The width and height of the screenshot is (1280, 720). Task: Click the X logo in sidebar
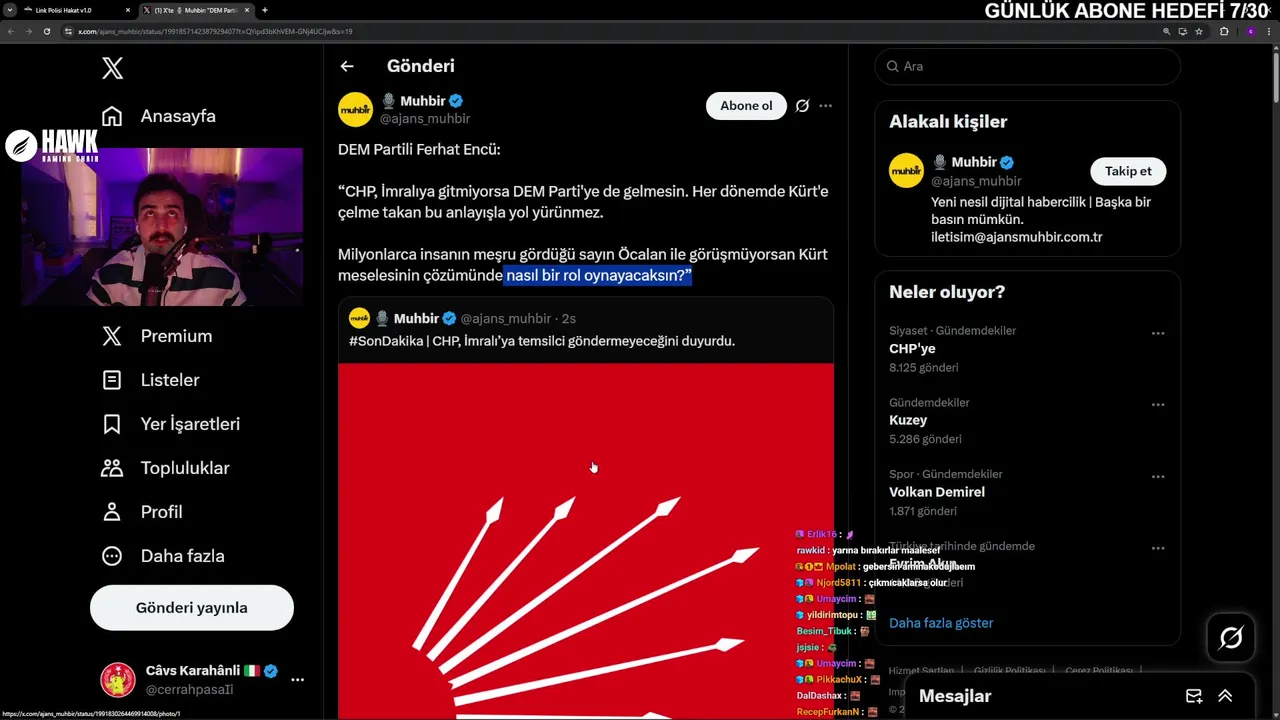coord(112,68)
